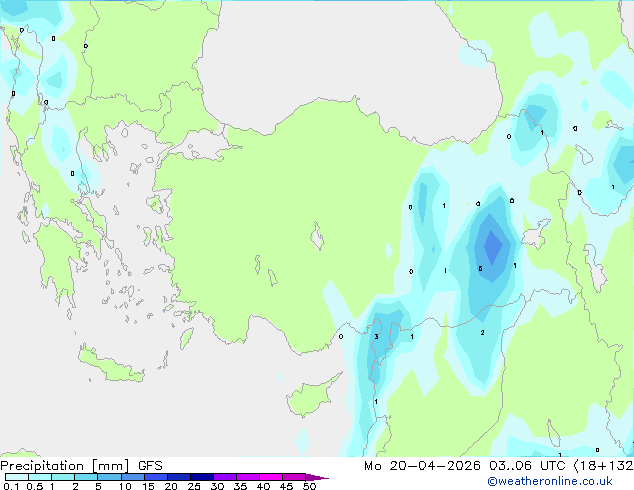
Task: Click the '40' legend scale label
Action: tap(263, 486)
